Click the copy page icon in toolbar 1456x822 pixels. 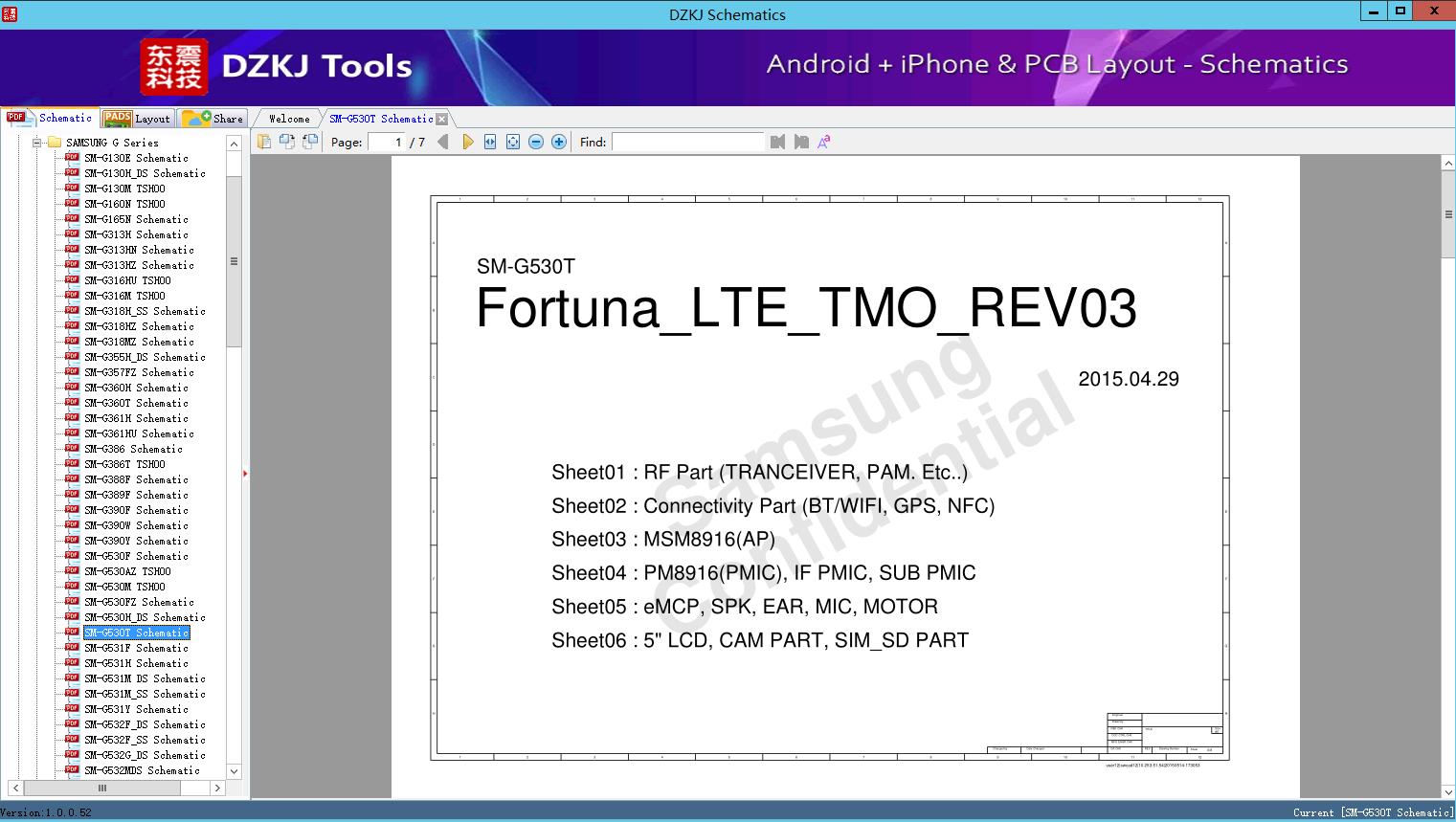(263, 142)
